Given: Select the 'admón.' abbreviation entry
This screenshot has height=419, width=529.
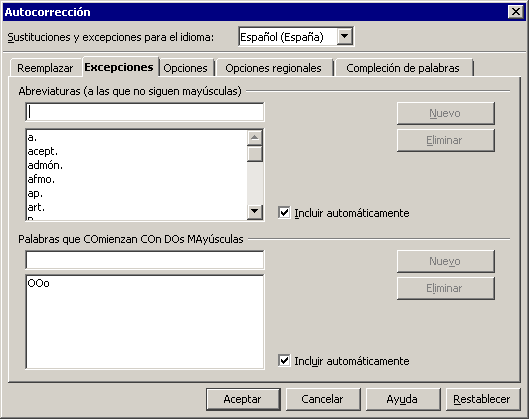Looking at the screenshot, I should click(137, 165).
